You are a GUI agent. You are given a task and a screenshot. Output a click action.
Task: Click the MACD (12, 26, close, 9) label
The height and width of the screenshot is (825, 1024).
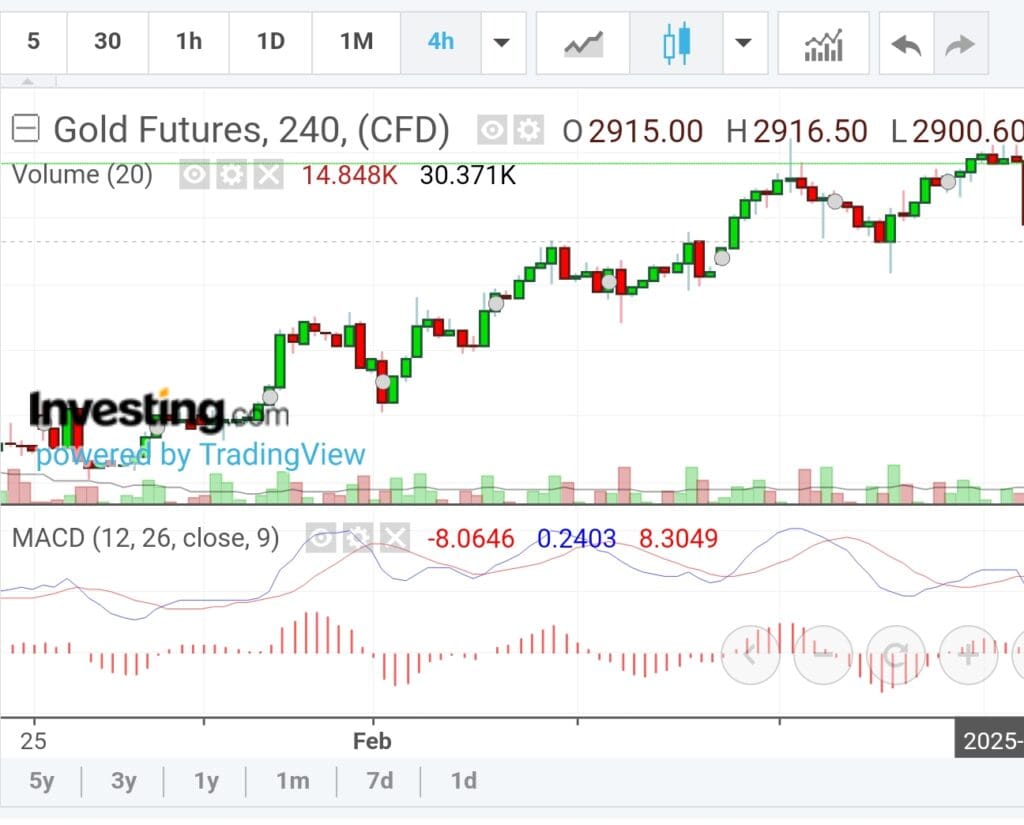pyautogui.click(x=146, y=538)
